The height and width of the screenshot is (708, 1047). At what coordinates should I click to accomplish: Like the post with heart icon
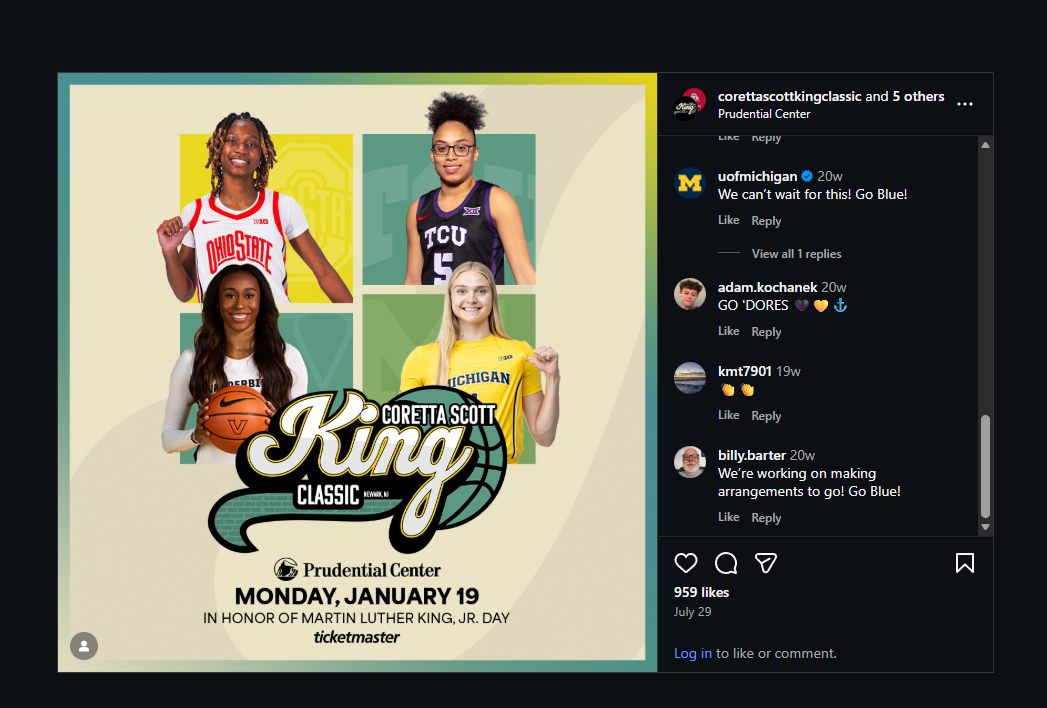(x=686, y=563)
